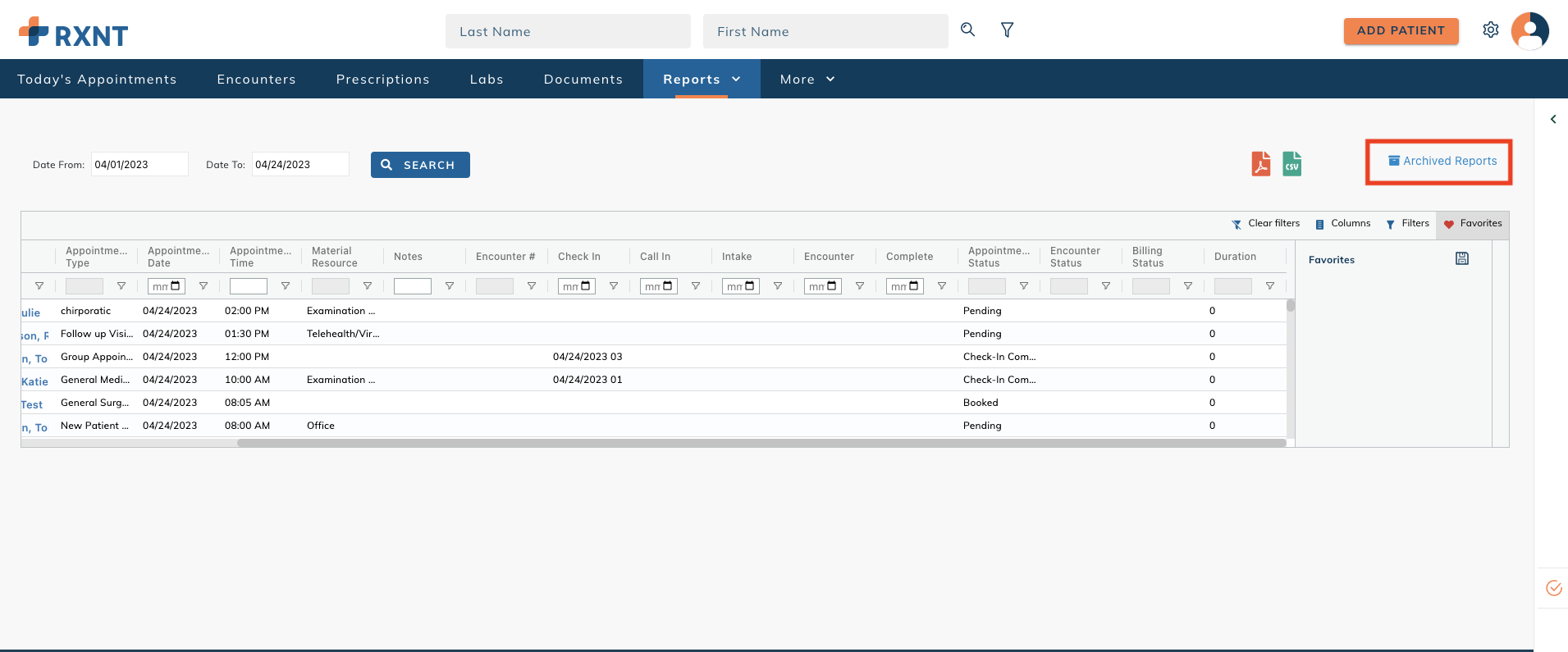Open Today's Appointments tab
Viewport: 1568px width, 652px height.
pos(97,79)
